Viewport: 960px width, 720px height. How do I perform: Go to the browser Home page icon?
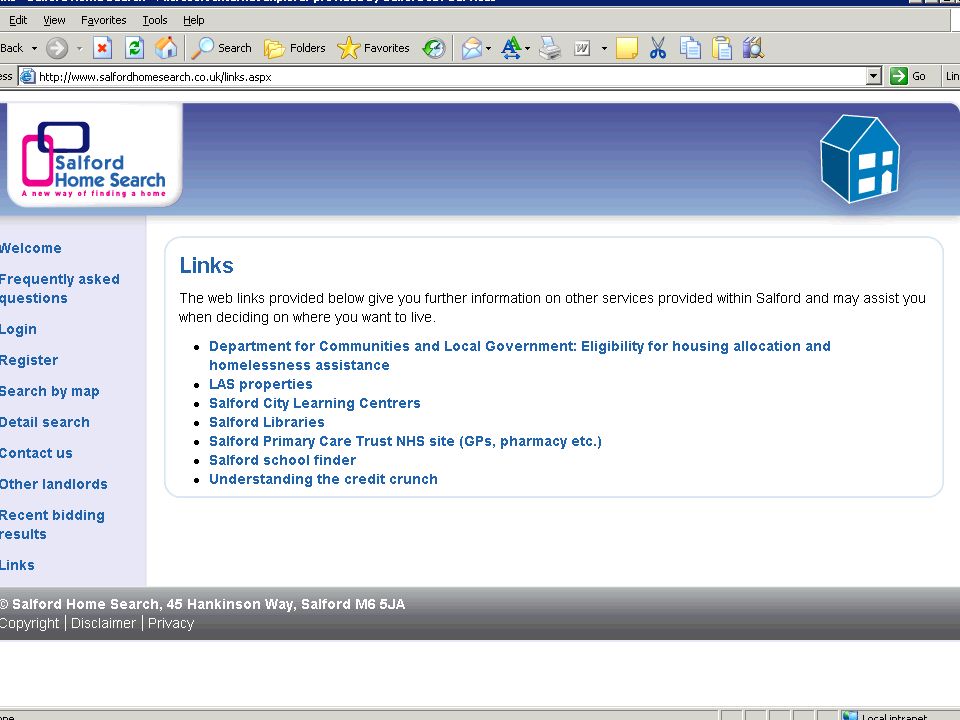166,48
